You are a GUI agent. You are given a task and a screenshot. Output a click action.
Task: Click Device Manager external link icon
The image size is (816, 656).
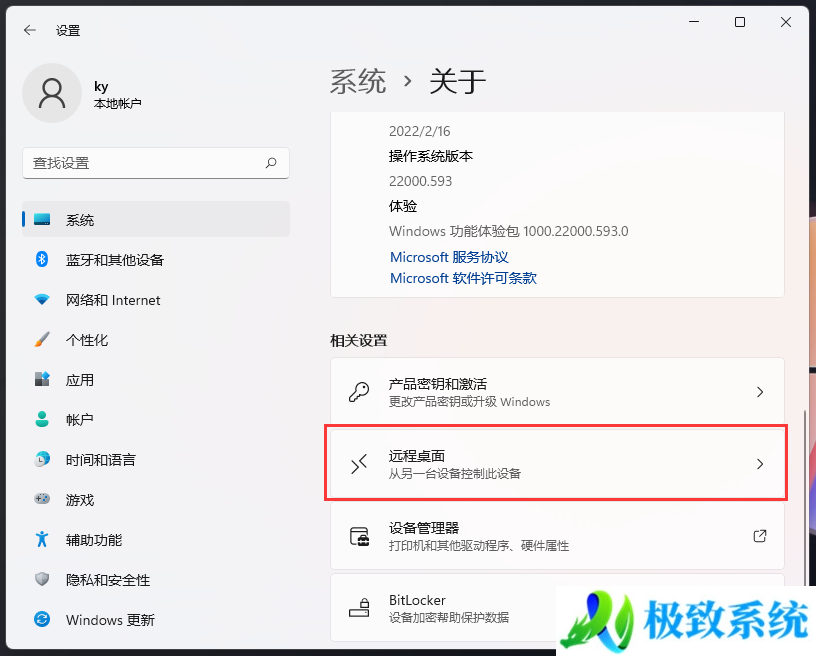[760, 536]
